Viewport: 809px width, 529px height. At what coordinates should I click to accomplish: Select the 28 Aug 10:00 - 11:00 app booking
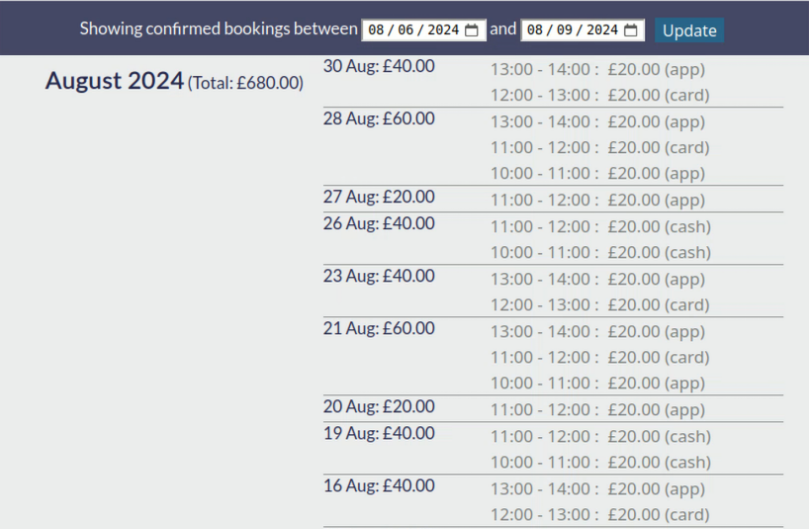(x=597, y=173)
